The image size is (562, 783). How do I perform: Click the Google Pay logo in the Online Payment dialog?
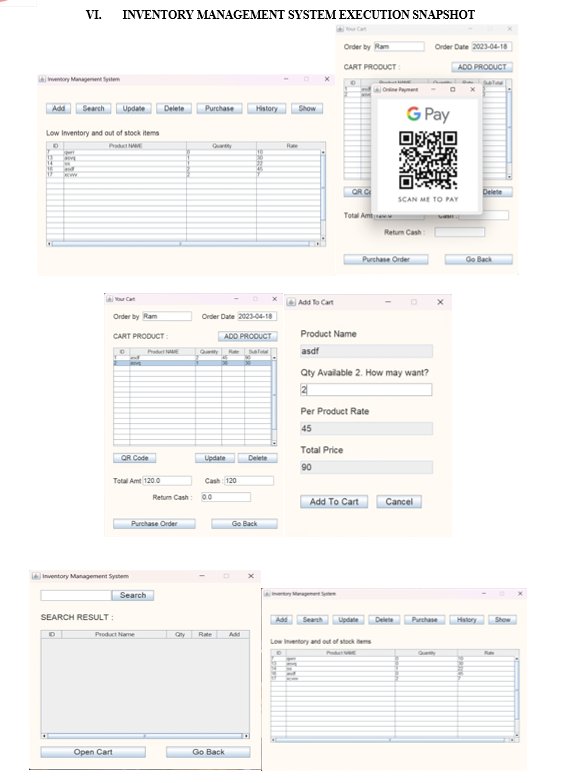tap(428, 114)
